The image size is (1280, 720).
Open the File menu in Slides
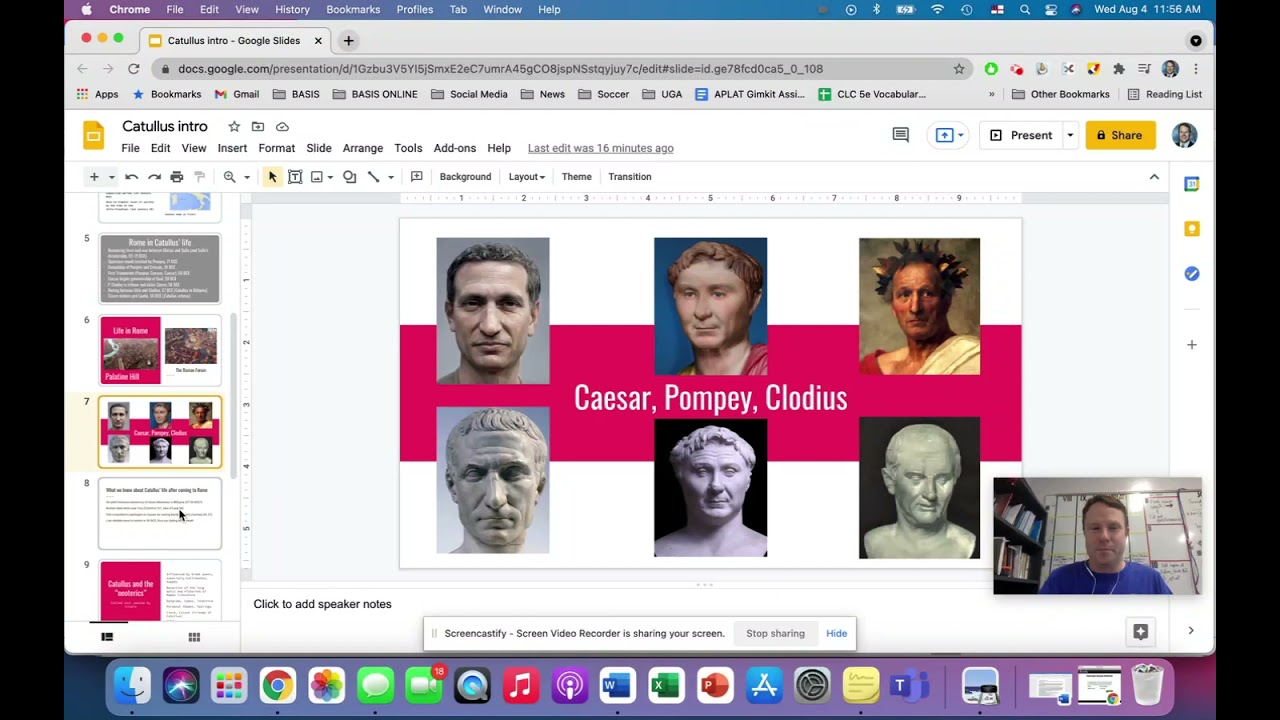130,148
